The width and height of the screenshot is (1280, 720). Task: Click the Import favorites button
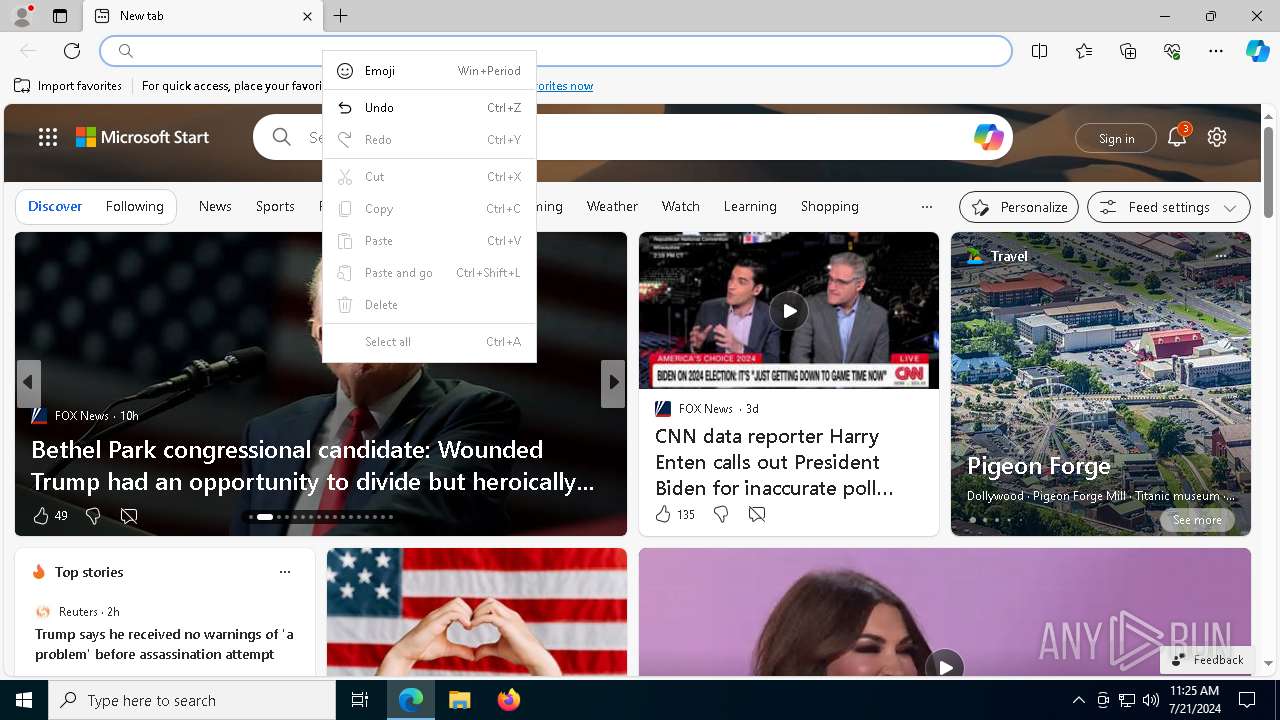pos(68,86)
